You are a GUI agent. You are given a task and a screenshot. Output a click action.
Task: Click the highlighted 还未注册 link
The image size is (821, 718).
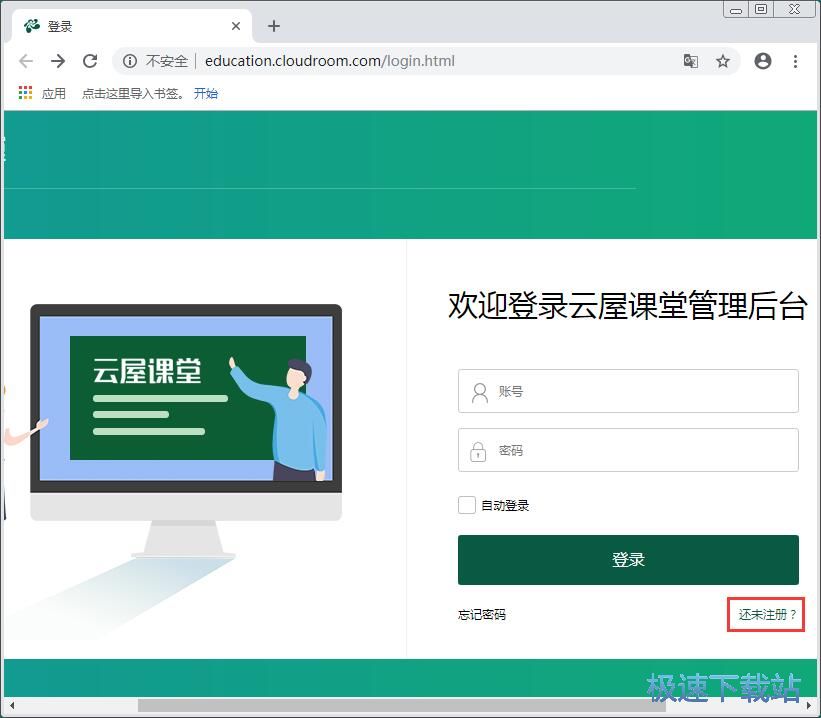(x=765, y=614)
